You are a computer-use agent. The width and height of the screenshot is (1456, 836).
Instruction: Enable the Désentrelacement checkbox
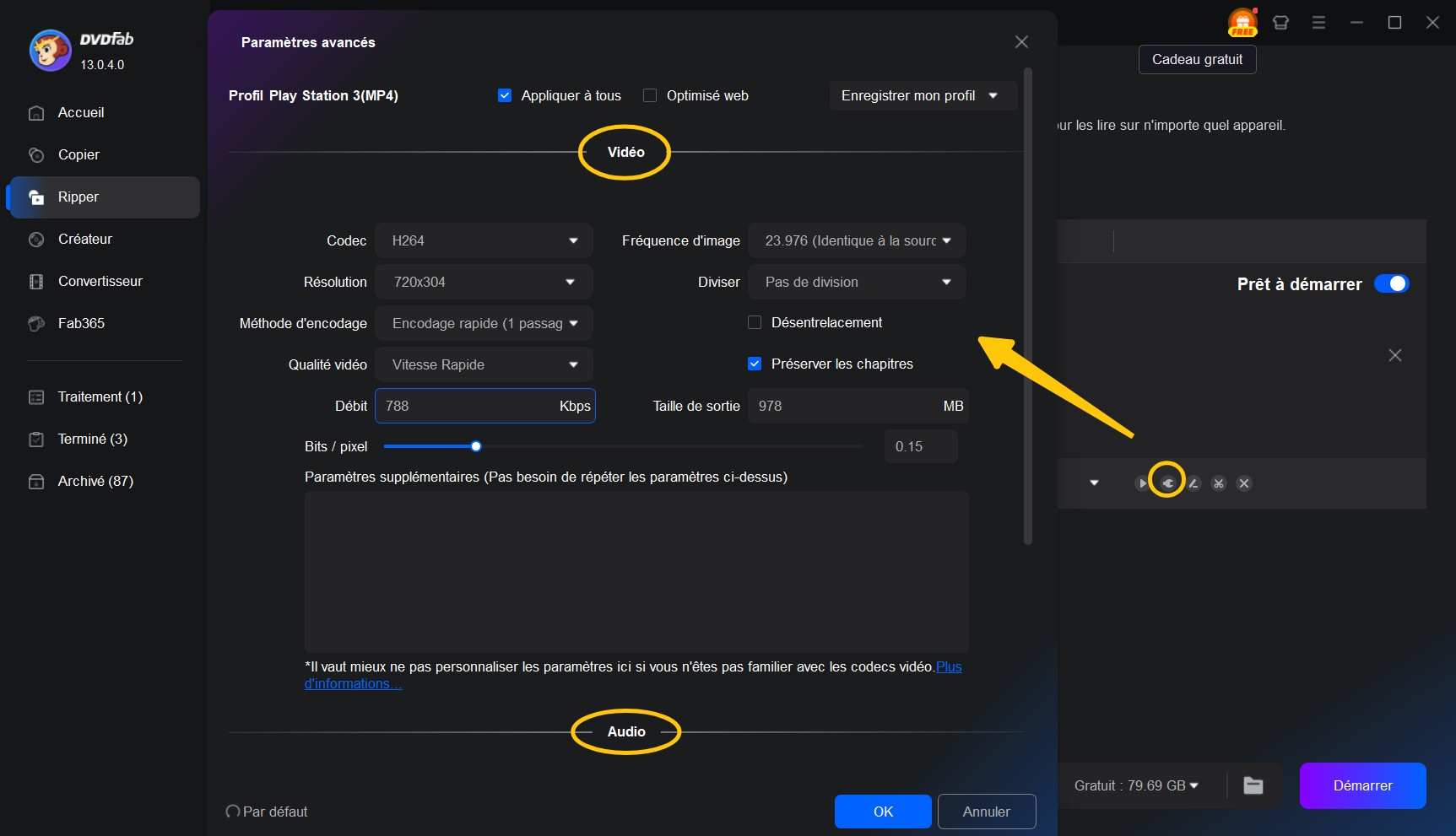[x=754, y=322]
